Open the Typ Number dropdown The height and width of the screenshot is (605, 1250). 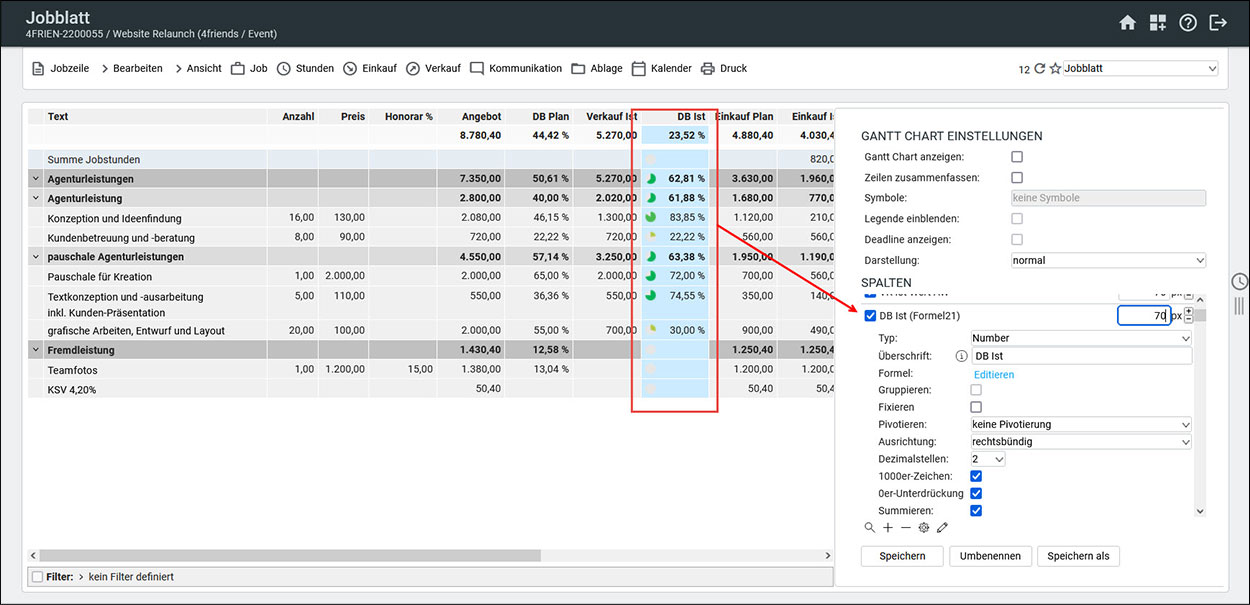tap(1081, 338)
